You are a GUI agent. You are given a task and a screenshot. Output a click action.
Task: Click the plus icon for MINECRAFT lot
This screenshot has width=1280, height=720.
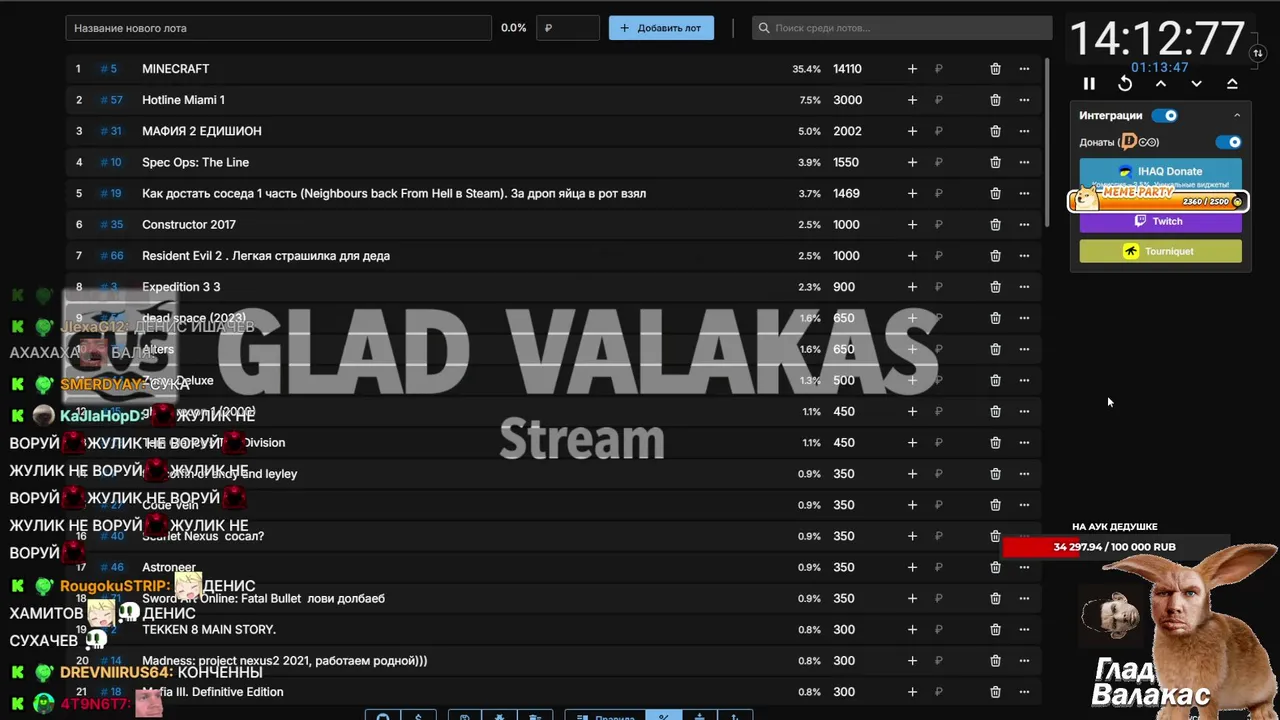tap(912, 69)
